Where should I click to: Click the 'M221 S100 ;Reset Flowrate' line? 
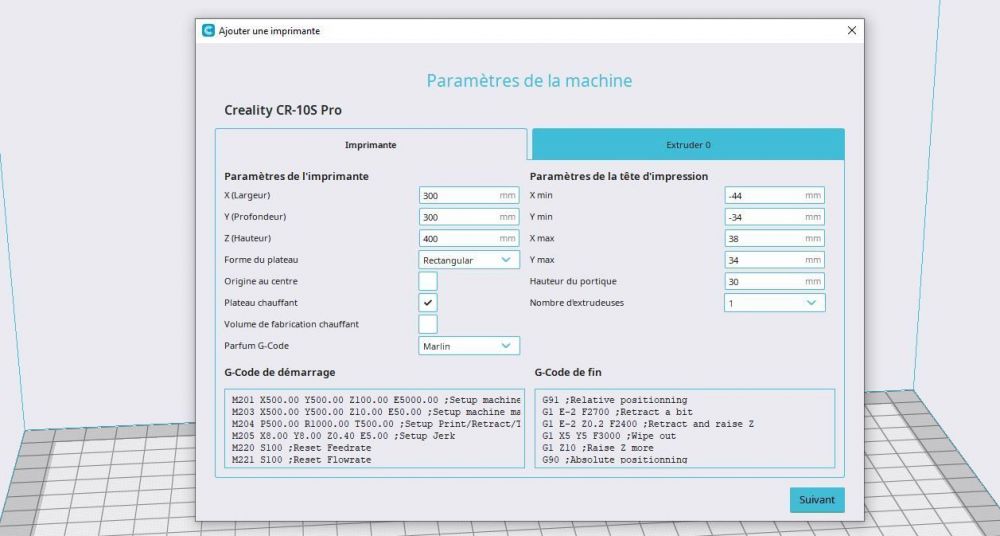(x=301, y=459)
